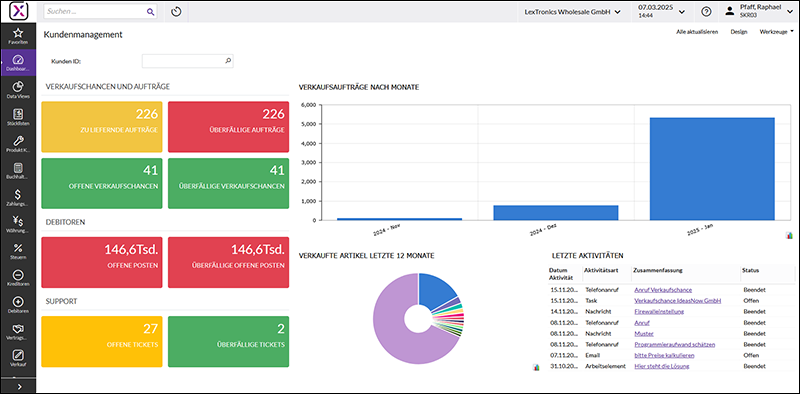This screenshot has width=800, height=394.
Task: Open the Produkt wrench icon module
Action: pos(18,144)
